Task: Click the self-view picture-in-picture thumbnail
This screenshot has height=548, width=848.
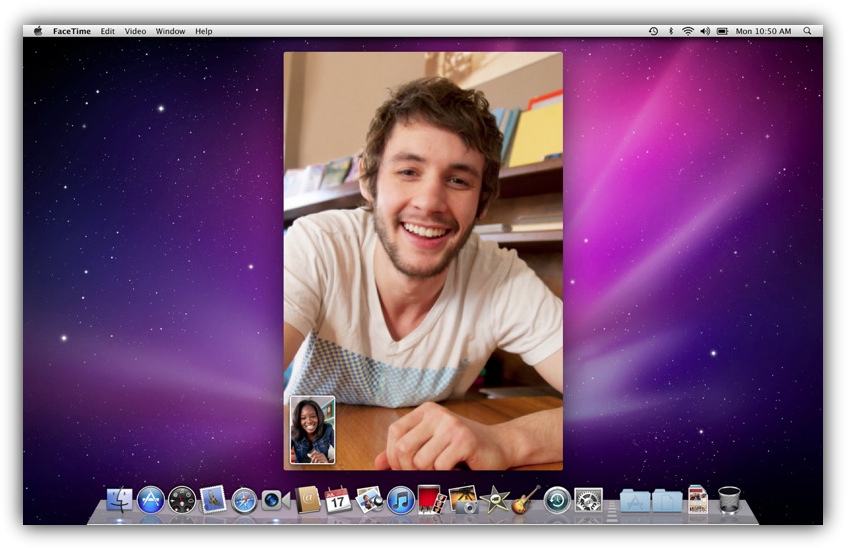Action: (x=313, y=430)
